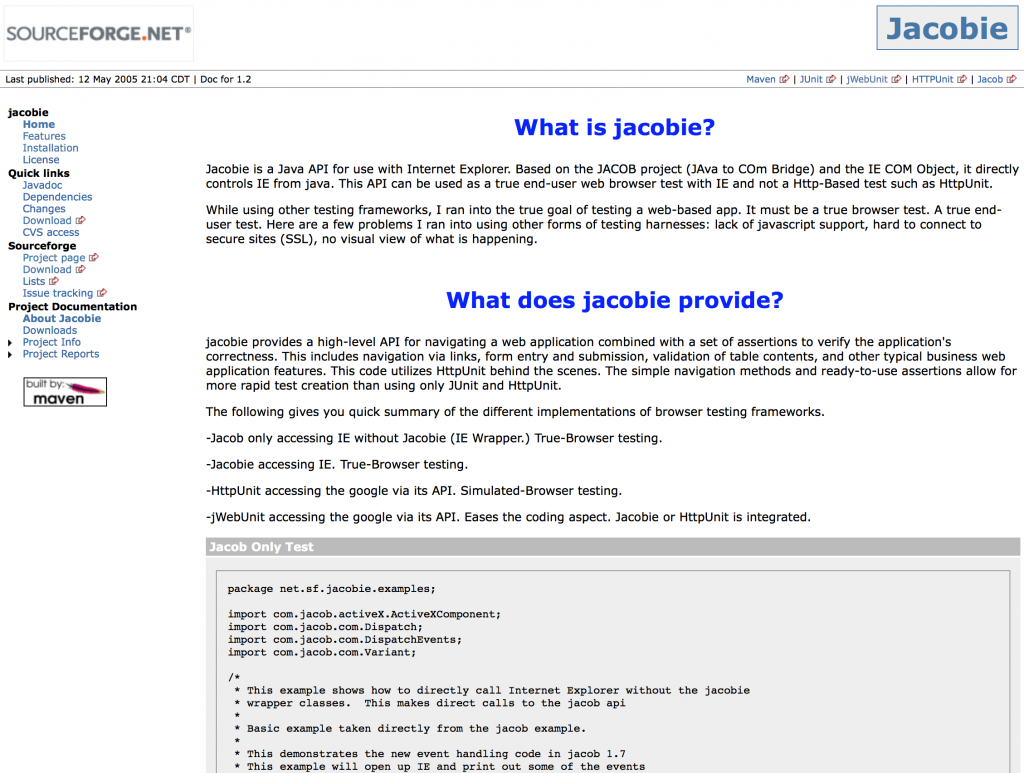This screenshot has height=773, width=1024.
Task: Open the Project Reports link
Action: pyautogui.click(x=61, y=354)
